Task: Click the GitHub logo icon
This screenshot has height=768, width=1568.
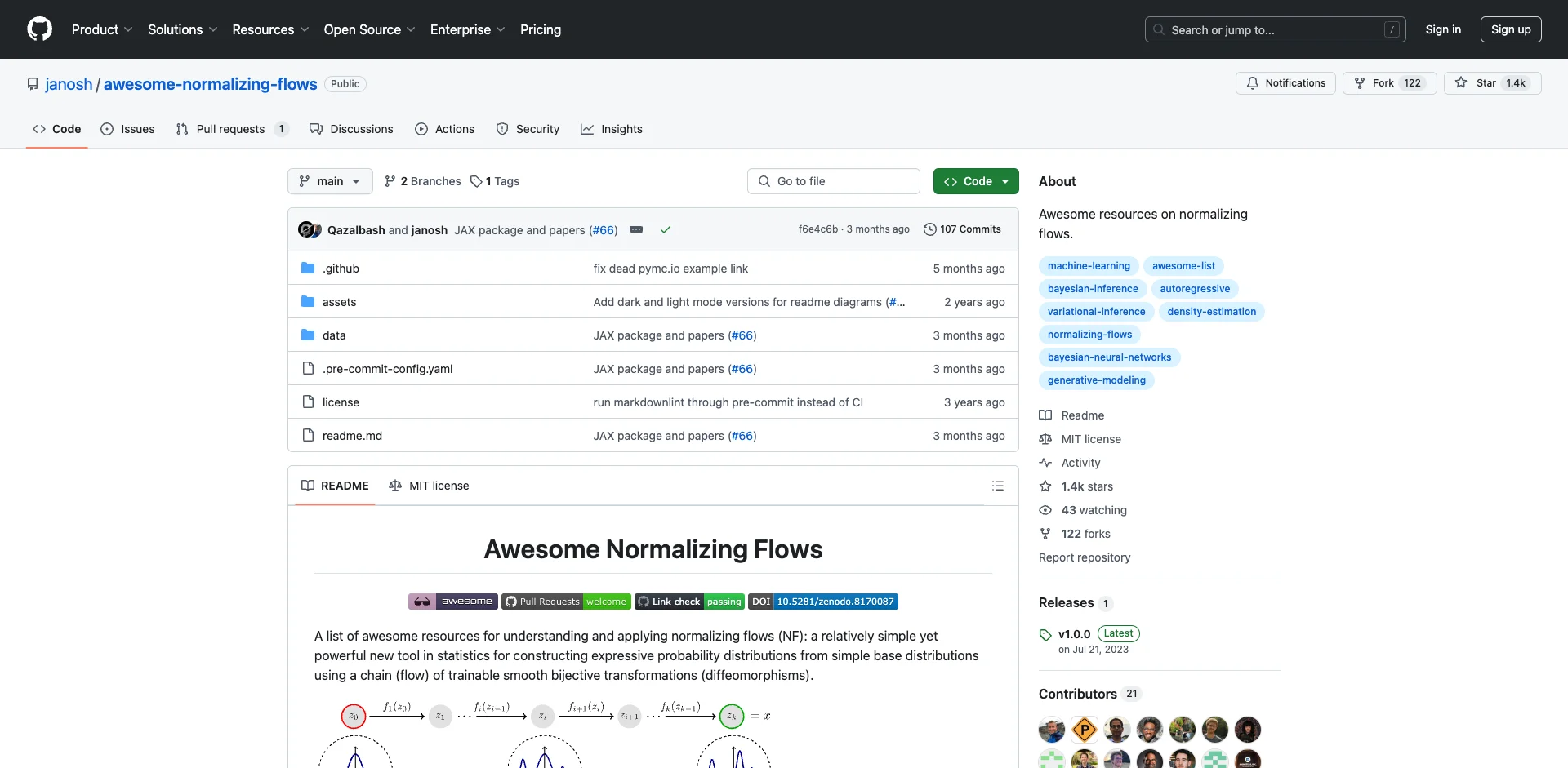Action: (x=39, y=29)
